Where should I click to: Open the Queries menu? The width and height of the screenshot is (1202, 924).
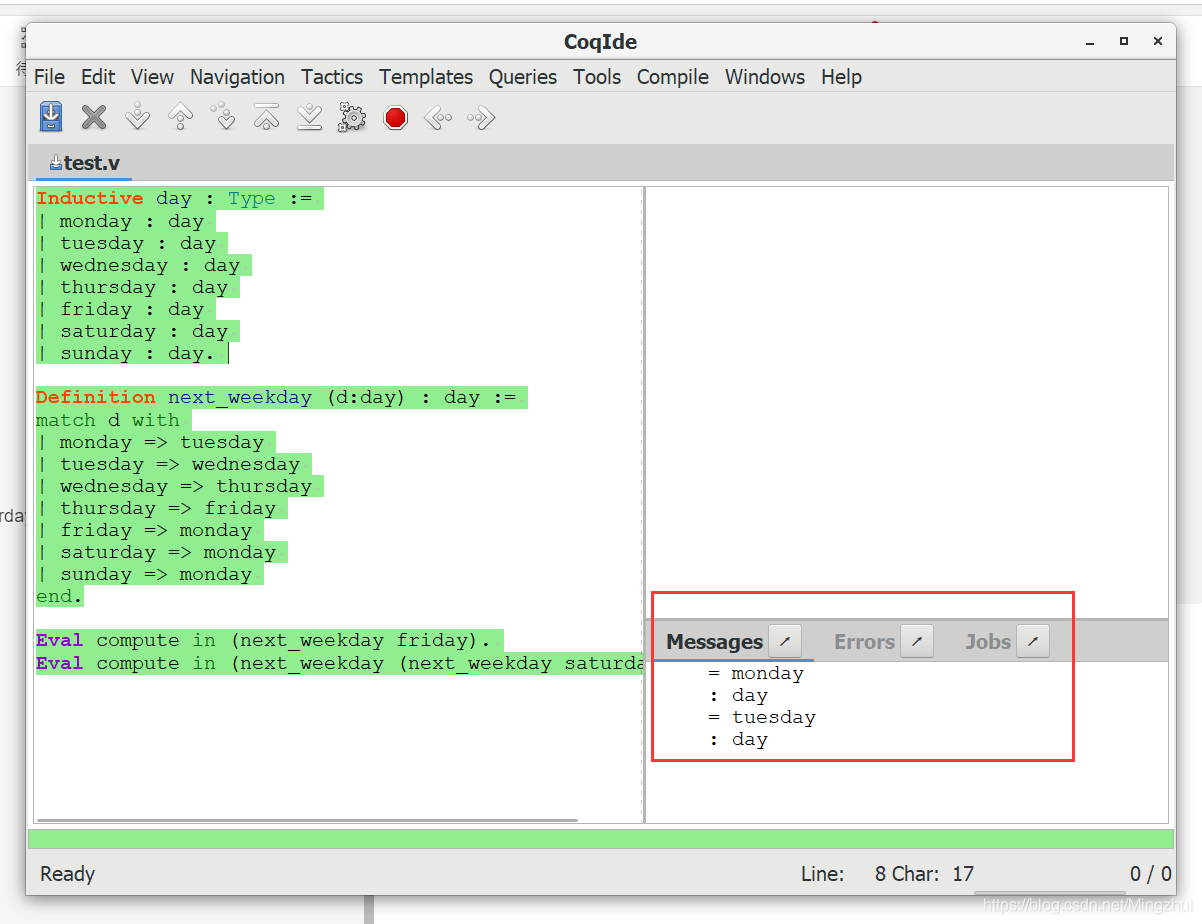(x=523, y=77)
